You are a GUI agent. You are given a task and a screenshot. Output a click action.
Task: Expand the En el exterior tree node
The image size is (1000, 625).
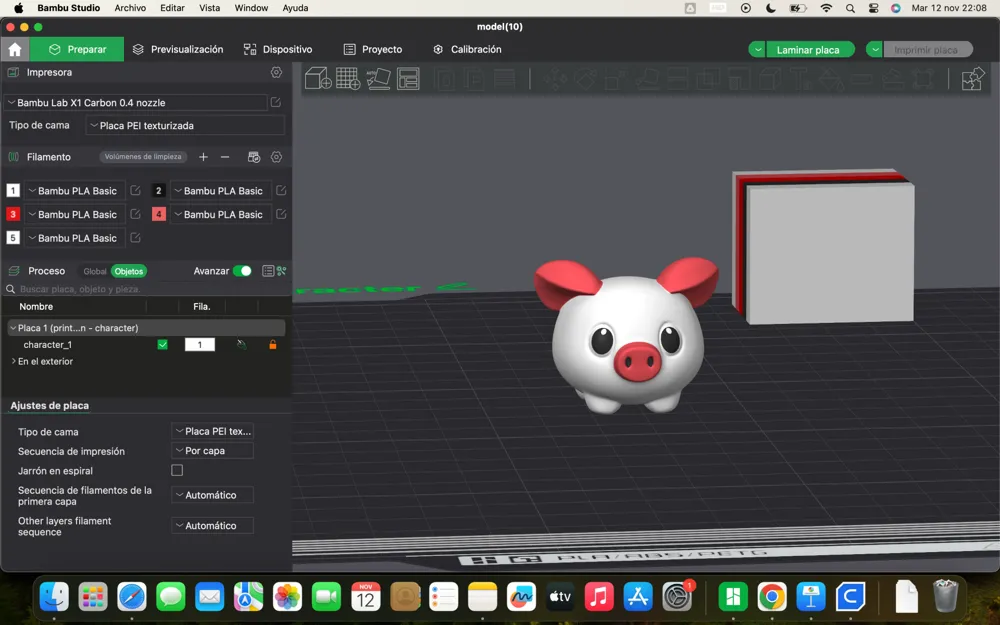13,361
